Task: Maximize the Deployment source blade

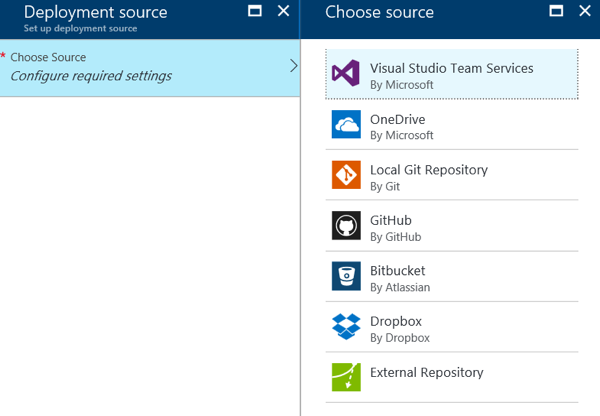Action: click(255, 11)
